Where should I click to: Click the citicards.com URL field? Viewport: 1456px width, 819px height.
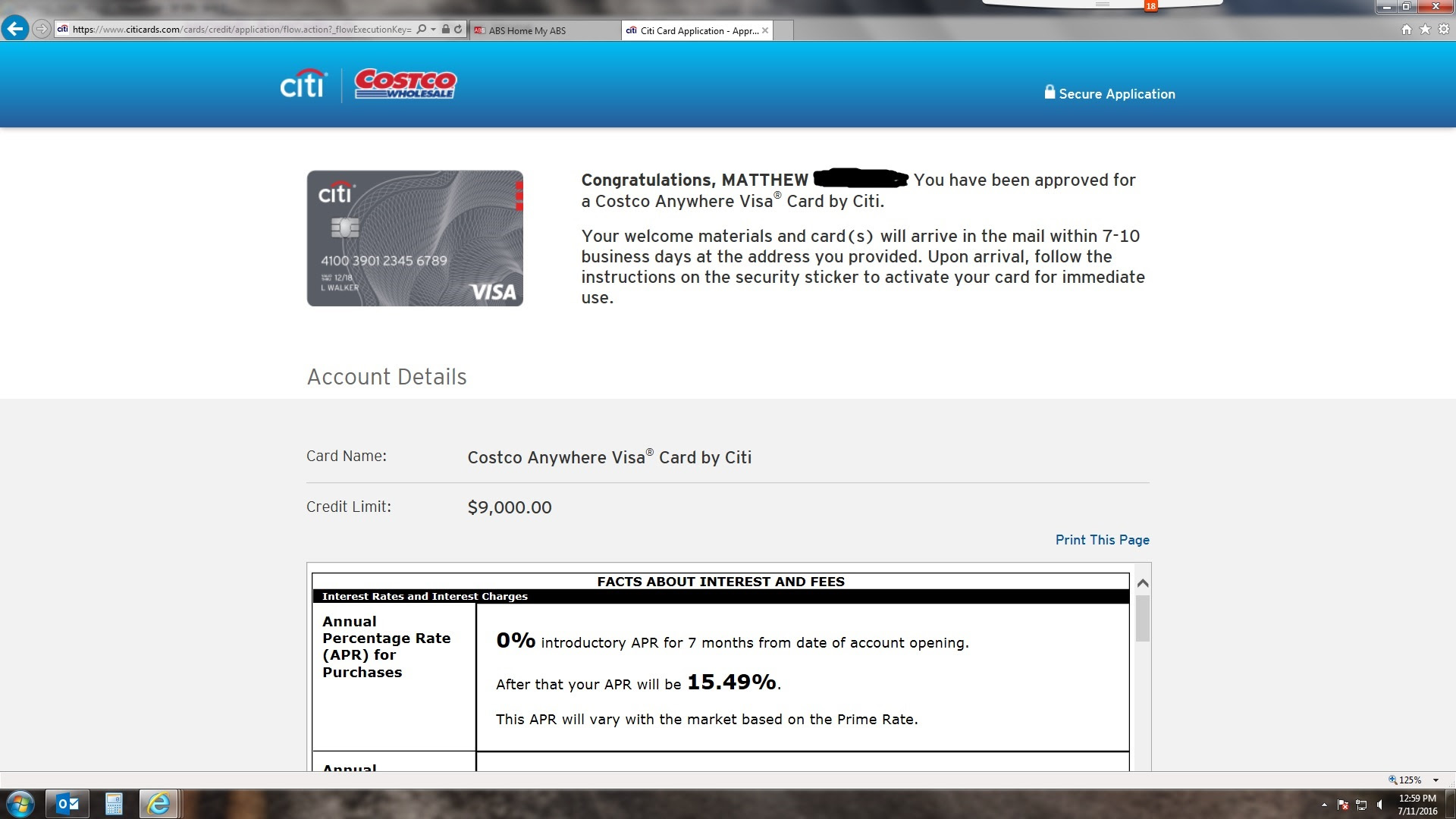241,30
